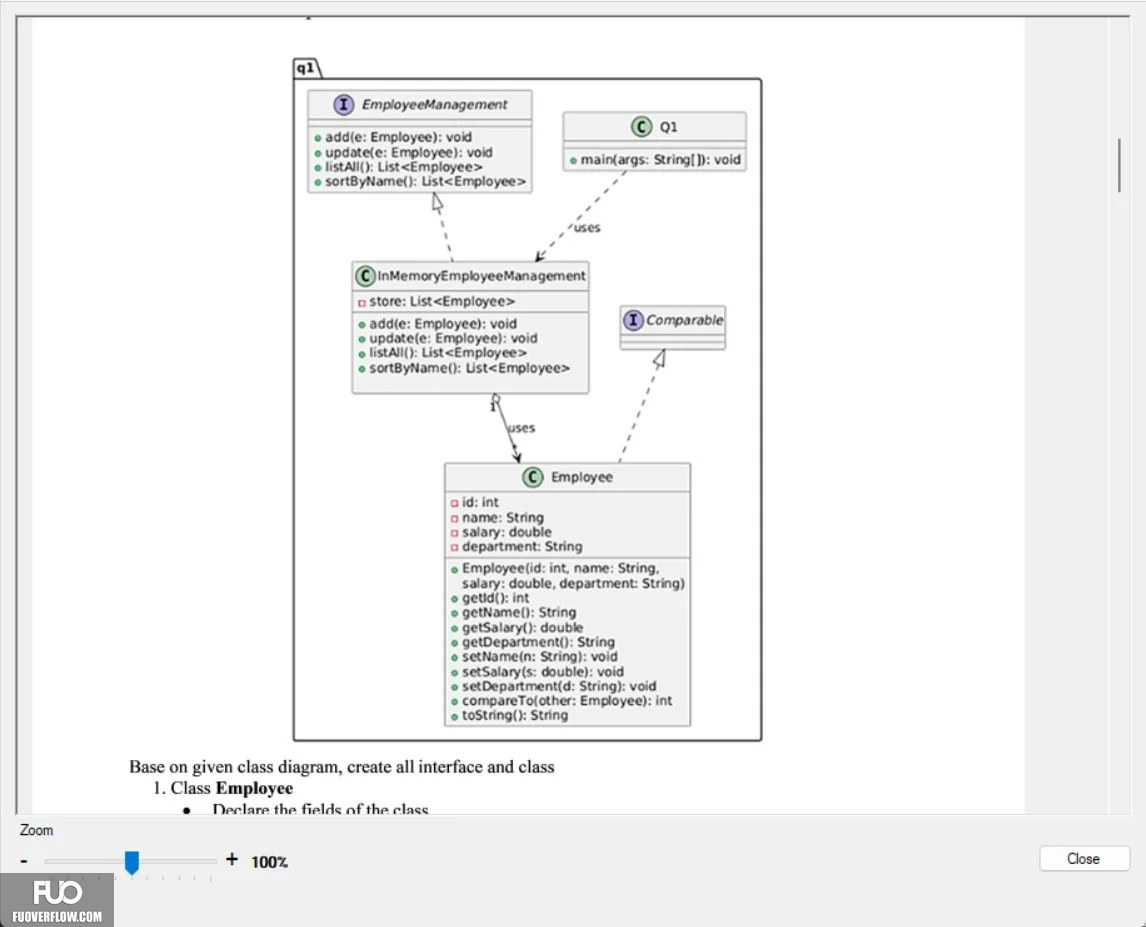Screen dimensions: 1146x927
Task: Click the 100% zoom level text
Action: tap(270, 862)
